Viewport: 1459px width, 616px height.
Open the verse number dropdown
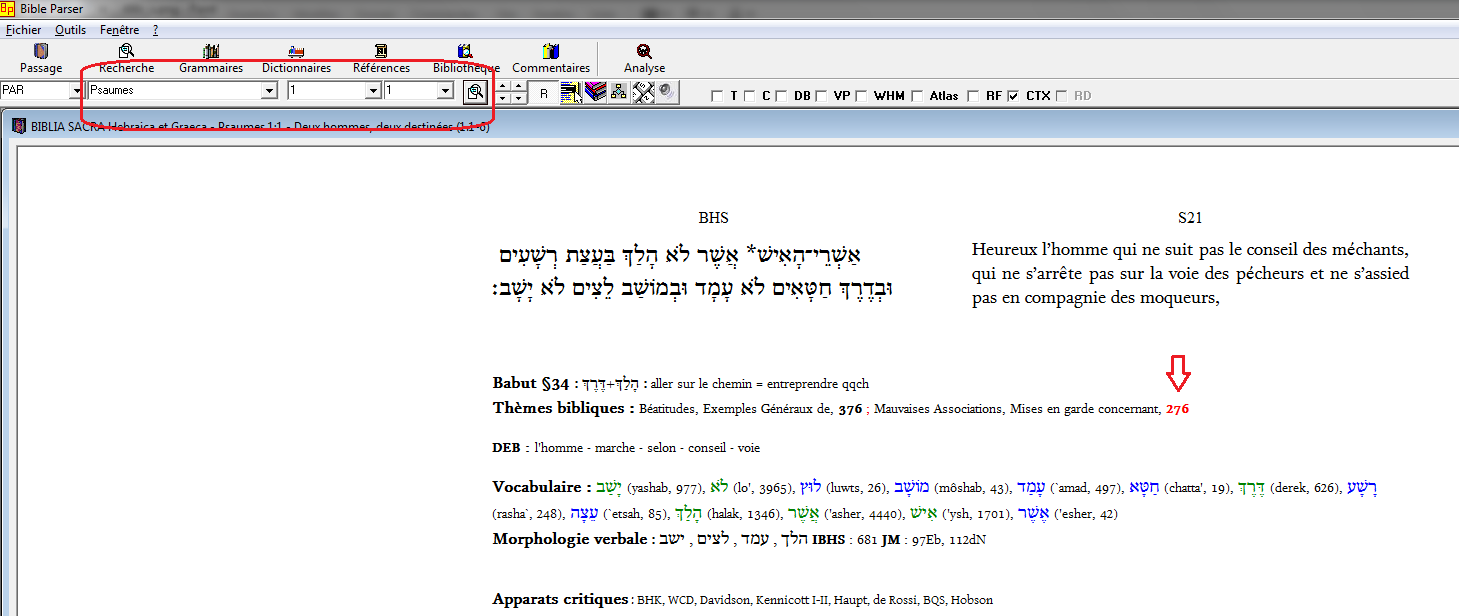click(x=446, y=91)
